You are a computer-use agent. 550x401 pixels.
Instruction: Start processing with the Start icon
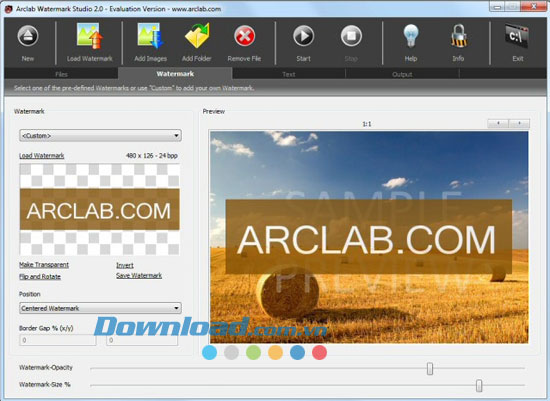(x=303, y=36)
